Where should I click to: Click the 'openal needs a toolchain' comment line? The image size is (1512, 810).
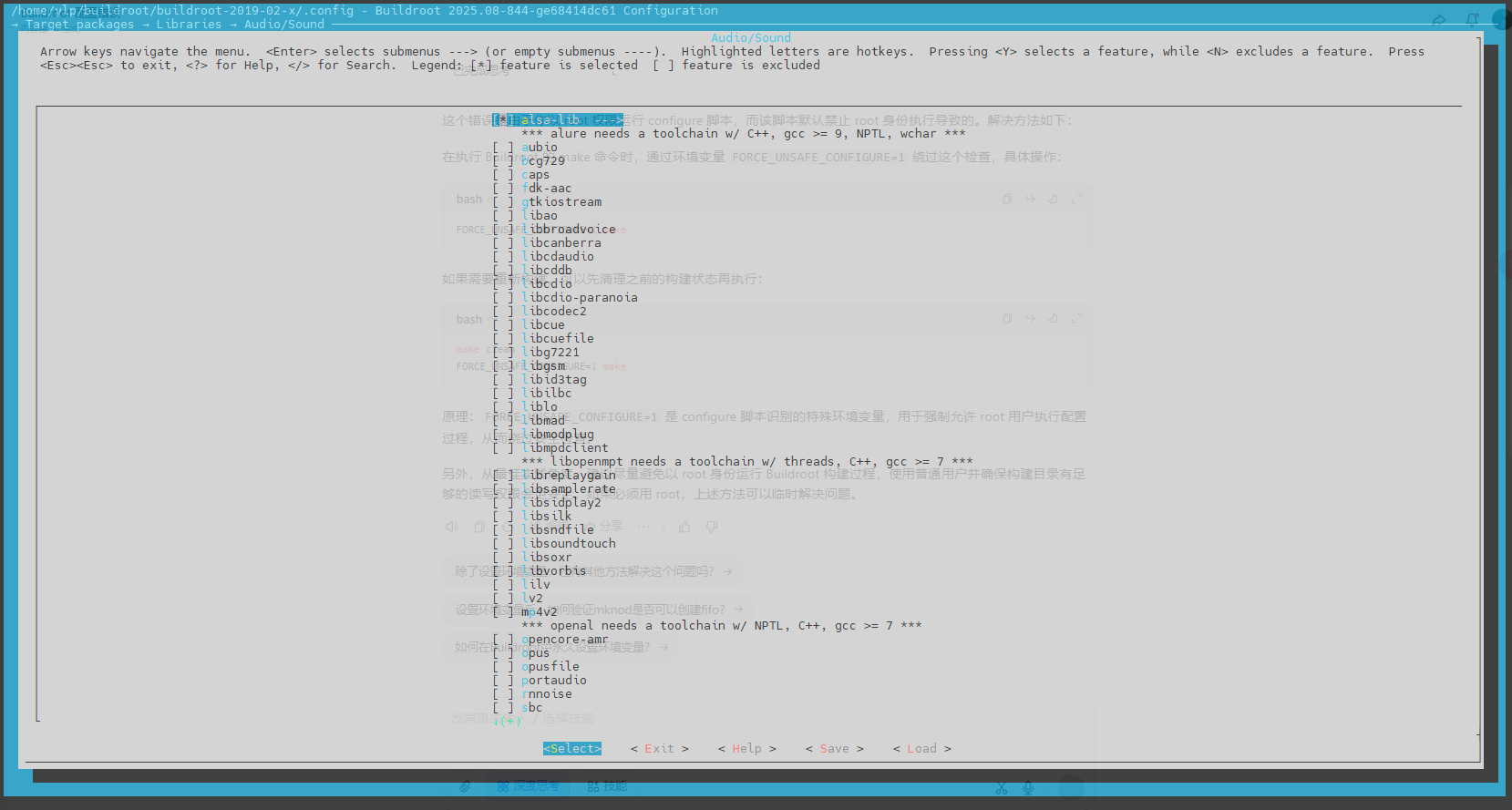pos(722,625)
